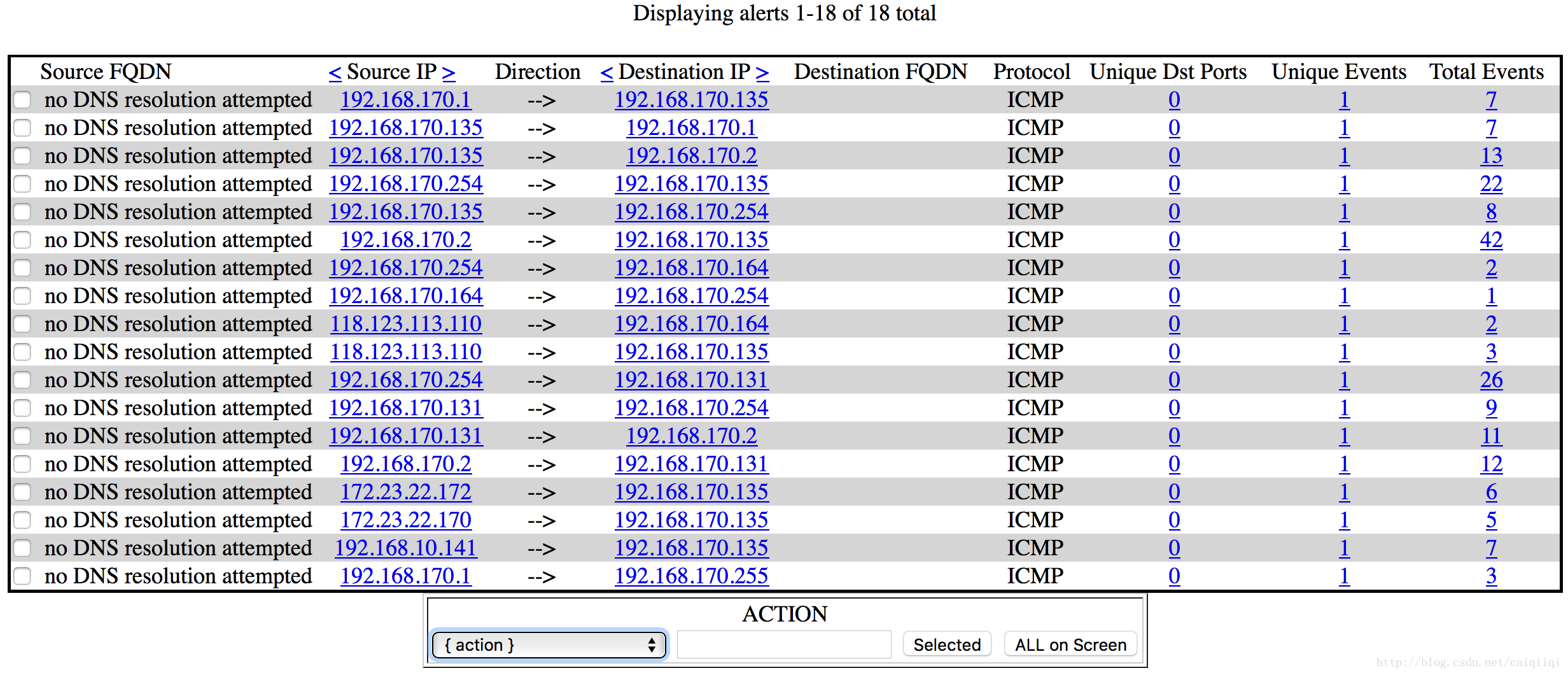Click the Selected button
This screenshot has height=675, width=1568.
click(947, 644)
